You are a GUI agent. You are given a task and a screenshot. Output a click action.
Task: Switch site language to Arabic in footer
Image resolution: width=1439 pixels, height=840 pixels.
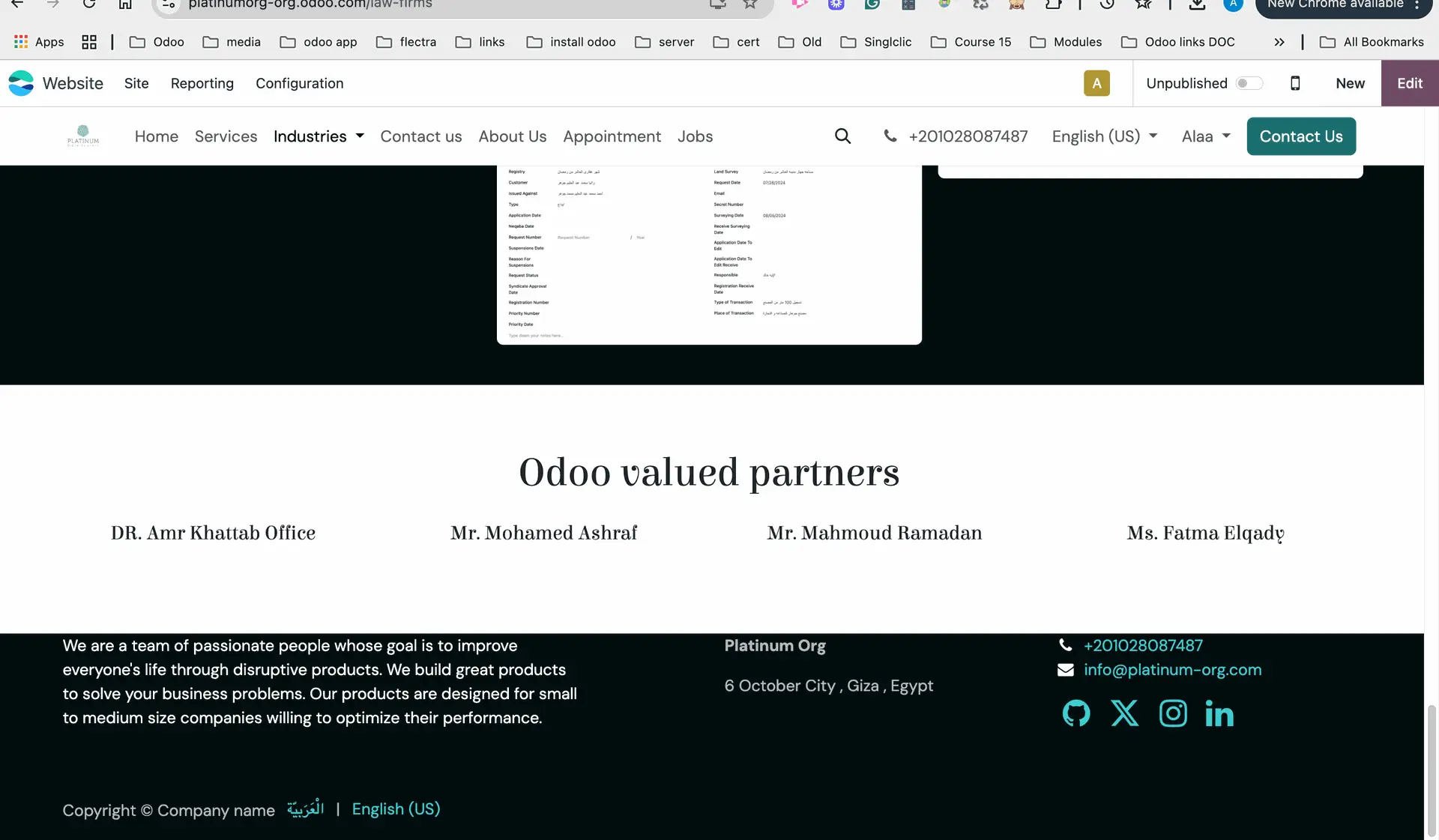coord(305,809)
